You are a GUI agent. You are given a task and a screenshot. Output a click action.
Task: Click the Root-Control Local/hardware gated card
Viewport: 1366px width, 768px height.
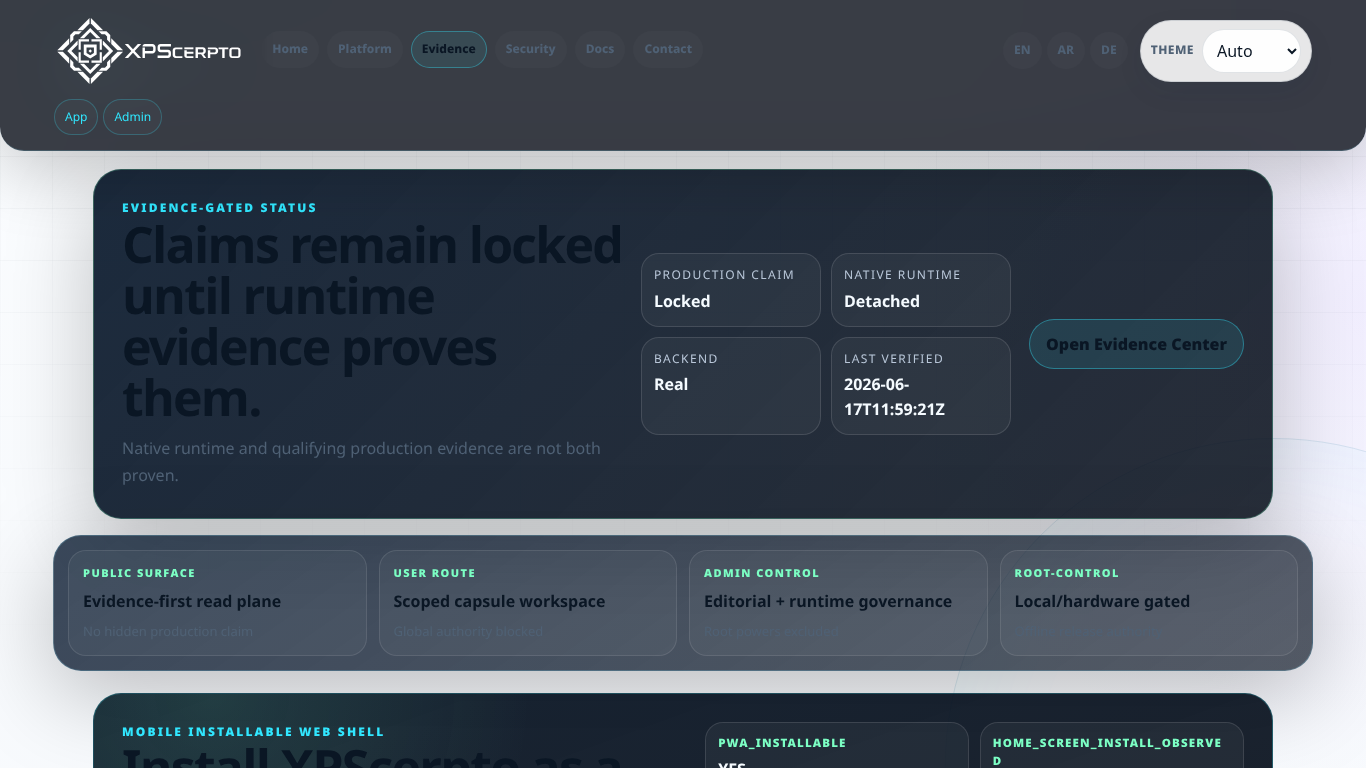[x=1149, y=603]
